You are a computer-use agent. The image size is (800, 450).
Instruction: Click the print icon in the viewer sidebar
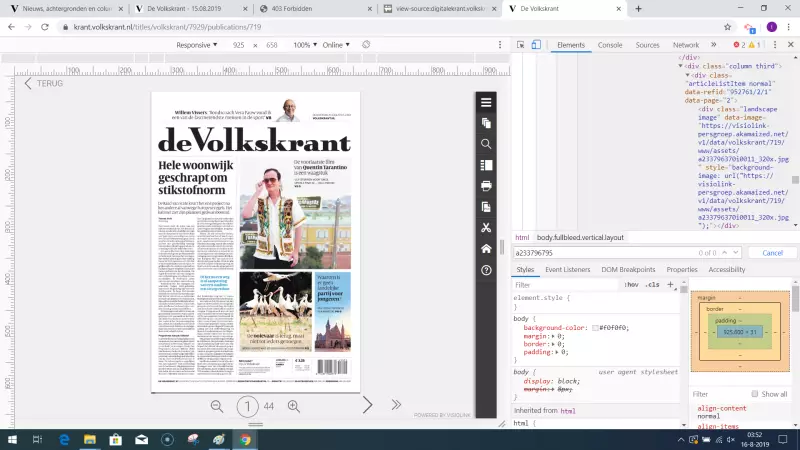point(486,186)
